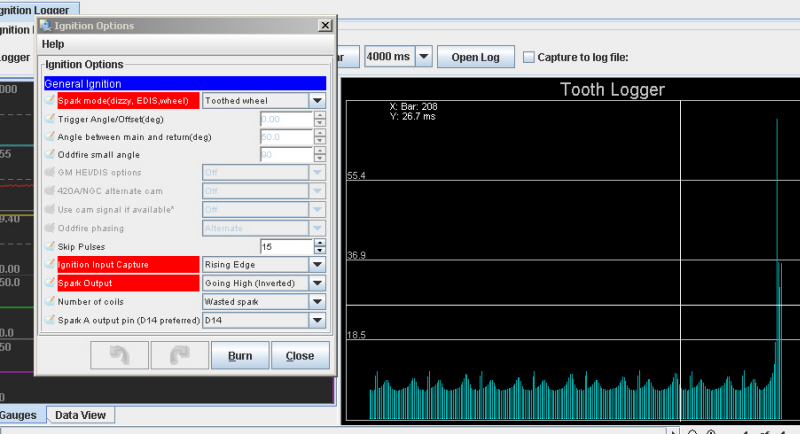This screenshot has height=434, width=800.
Task: Click the Open Log button
Action: 475,57
